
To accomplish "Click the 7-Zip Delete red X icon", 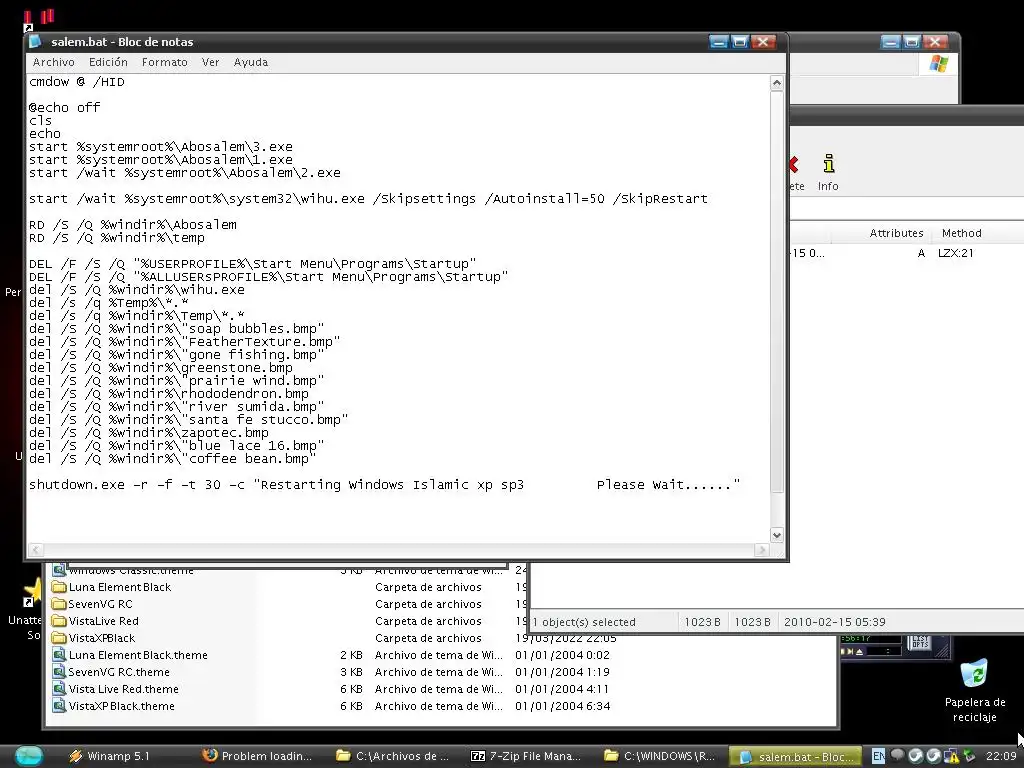I will [x=794, y=165].
